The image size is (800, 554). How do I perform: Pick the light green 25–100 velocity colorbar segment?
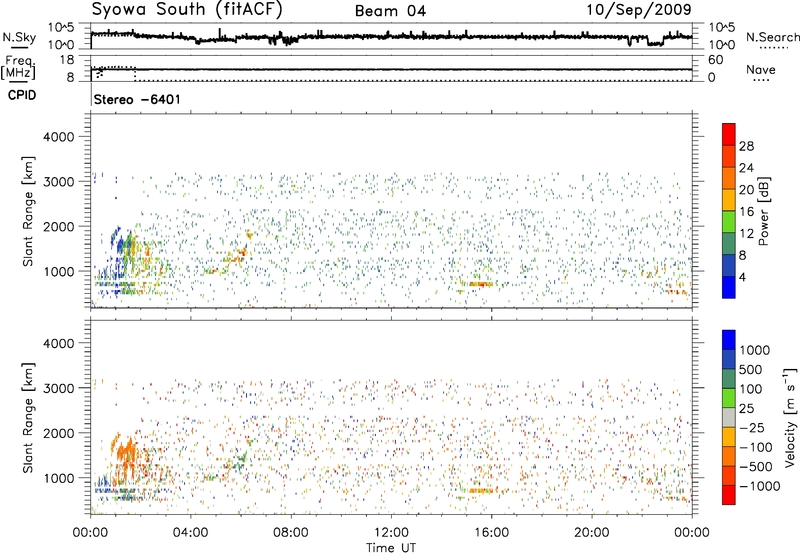tap(729, 398)
